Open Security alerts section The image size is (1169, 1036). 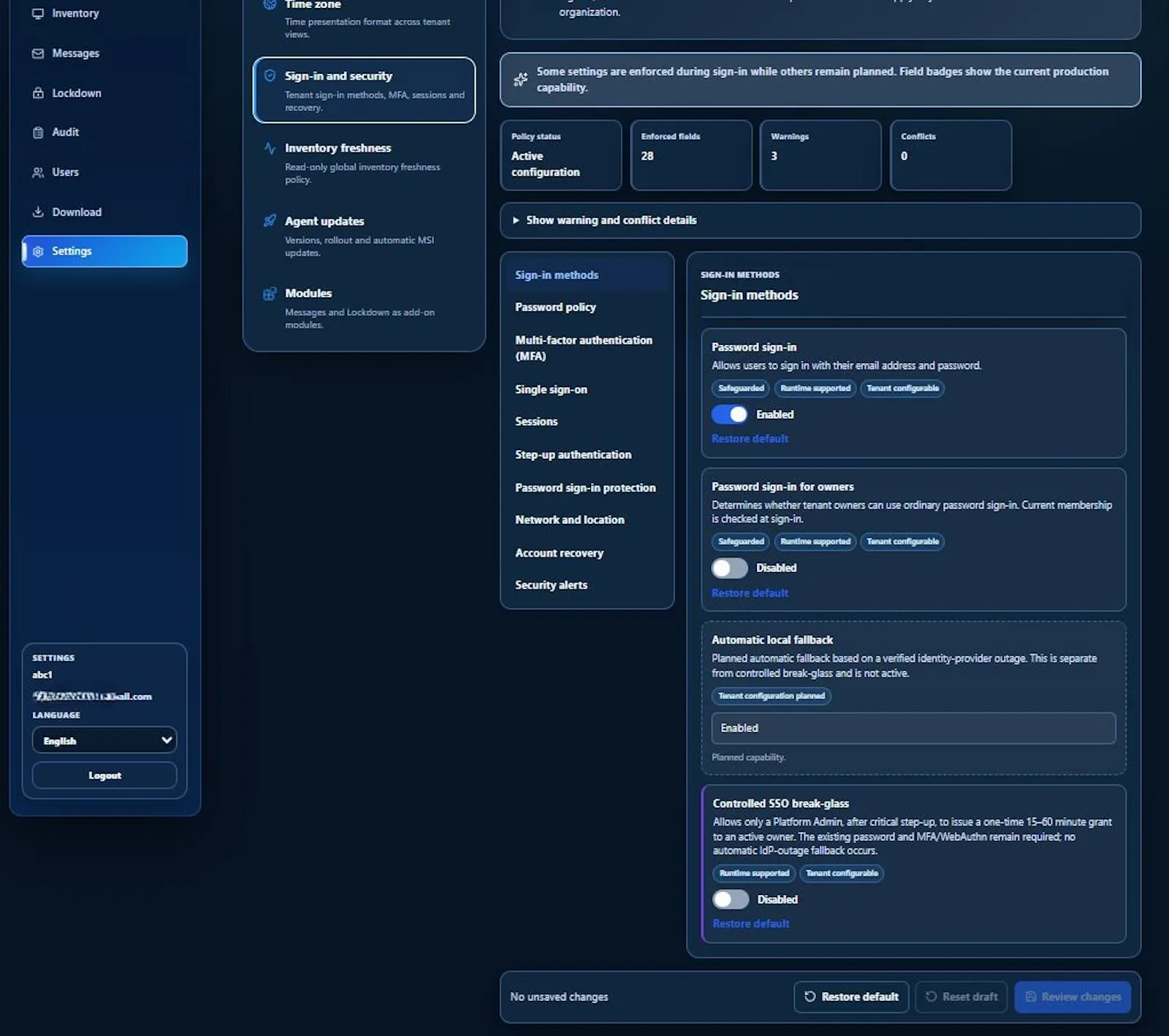pos(587,584)
